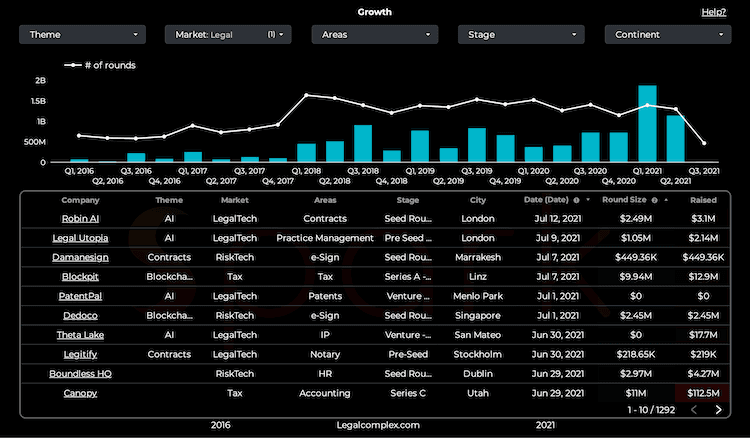750x438 pixels.
Task: Click the Raised column header
Action: [x=702, y=200]
